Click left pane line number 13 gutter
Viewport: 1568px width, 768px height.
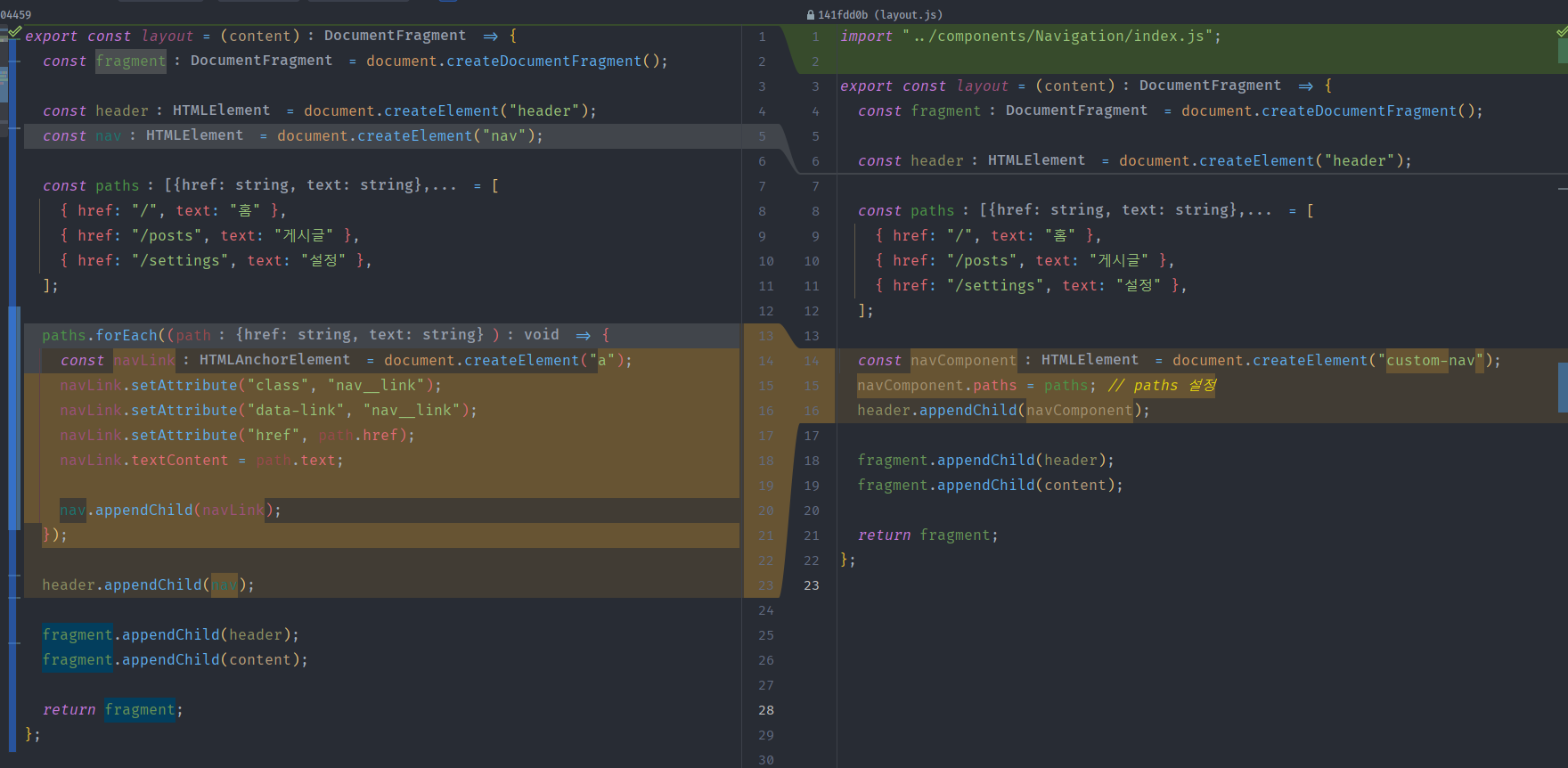click(766, 336)
